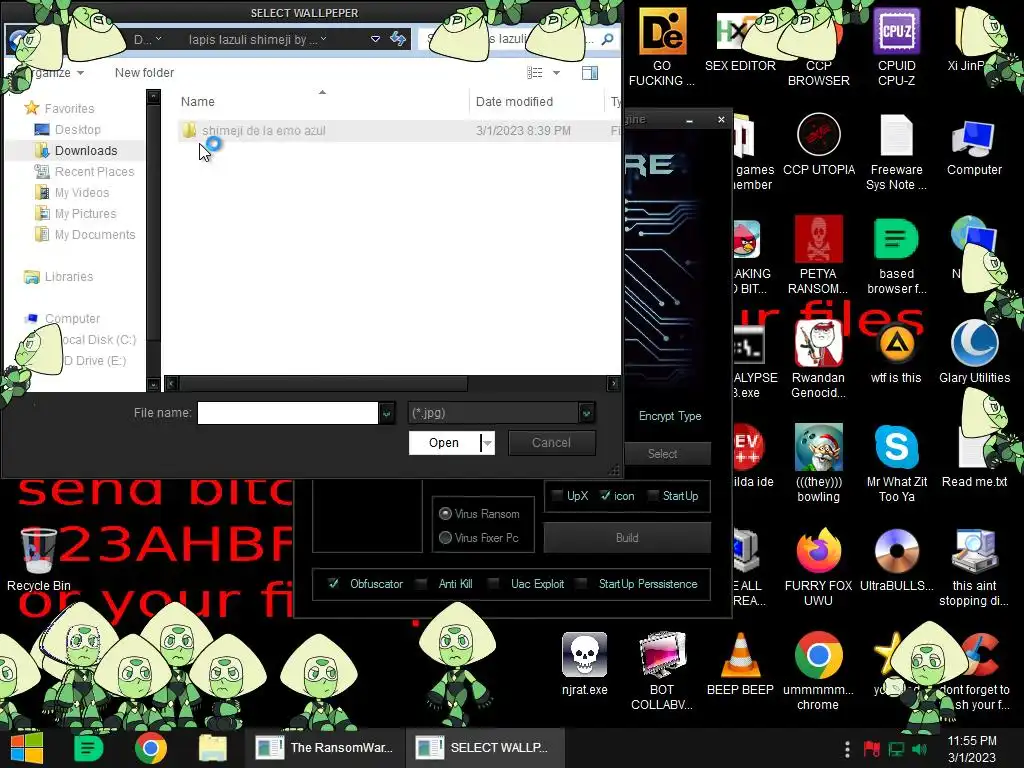Open the 'based browser f...' icon
Image resolution: width=1024 pixels, height=768 pixels.
click(x=896, y=239)
